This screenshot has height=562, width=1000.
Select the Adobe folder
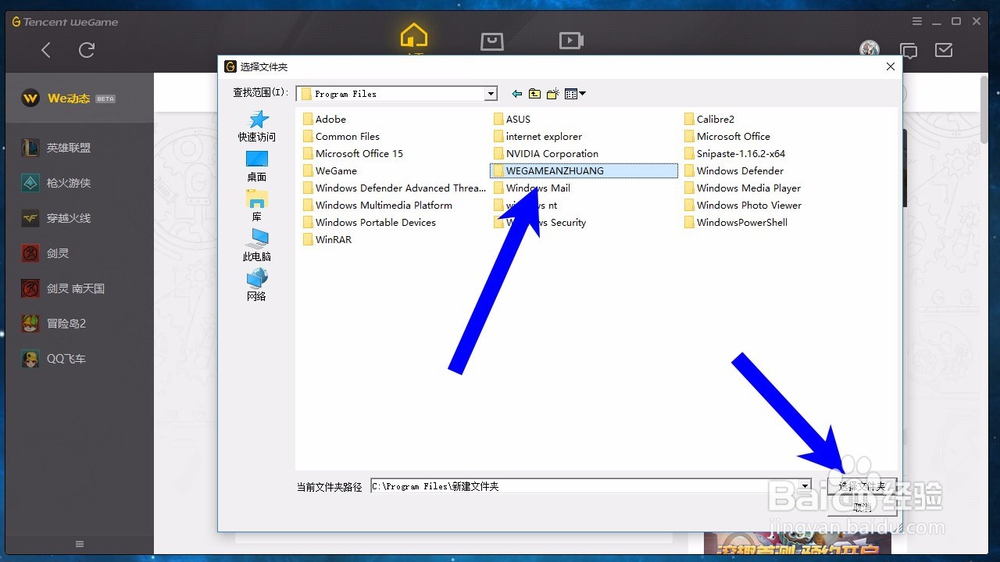pyautogui.click(x=325, y=119)
